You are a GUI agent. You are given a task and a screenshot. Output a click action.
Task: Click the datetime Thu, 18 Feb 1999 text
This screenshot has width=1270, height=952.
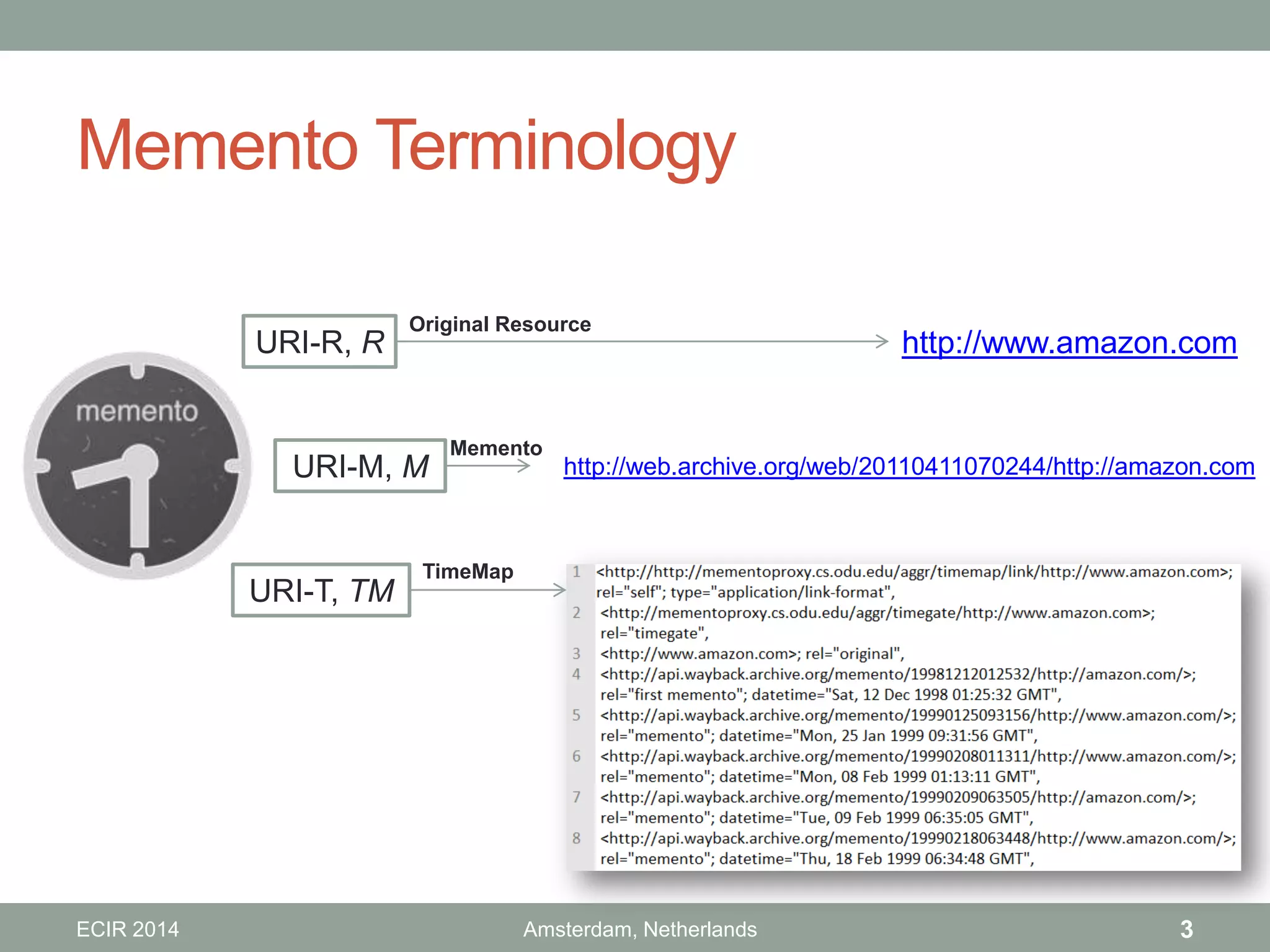pos(817,858)
